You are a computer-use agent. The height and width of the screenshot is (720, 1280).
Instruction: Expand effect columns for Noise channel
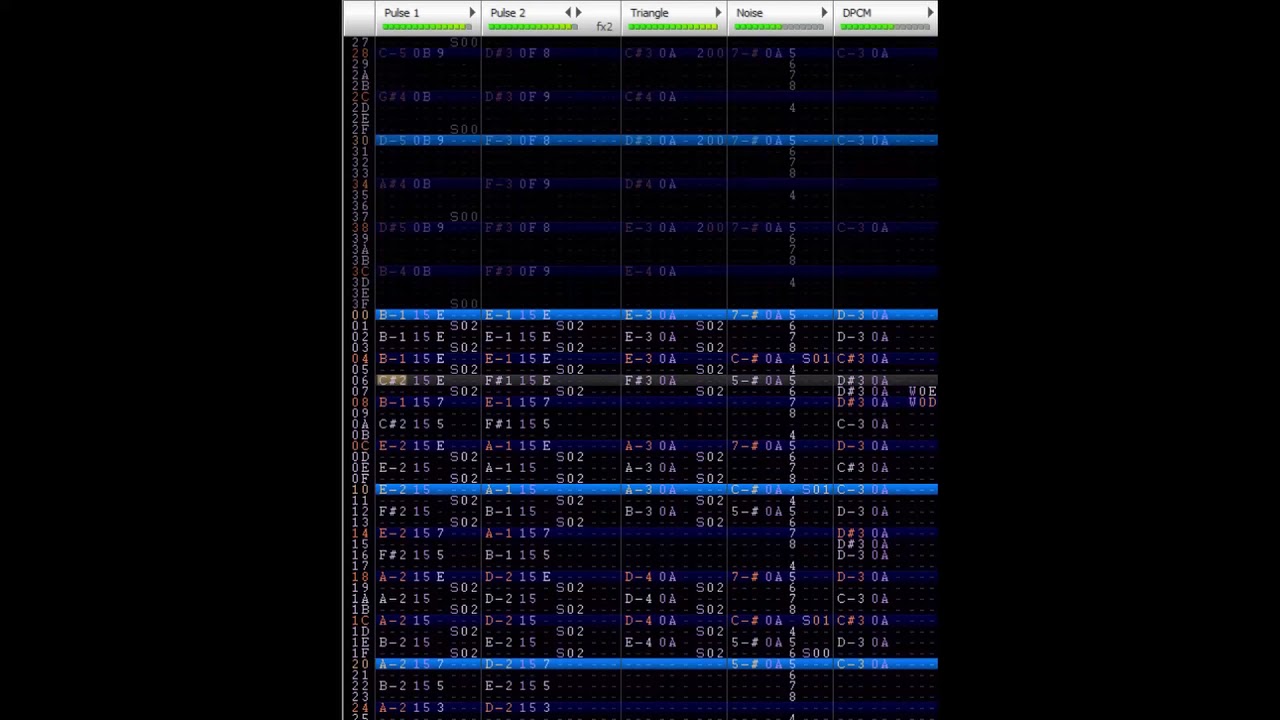pyautogui.click(x=824, y=13)
